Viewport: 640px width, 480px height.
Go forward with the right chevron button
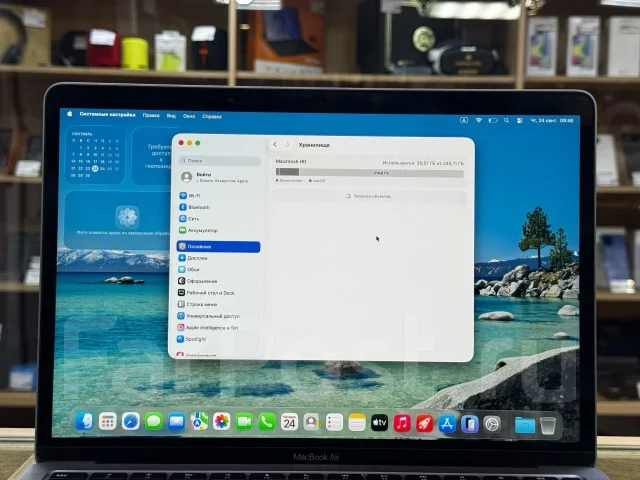pyautogui.click(x=287, y=145)
